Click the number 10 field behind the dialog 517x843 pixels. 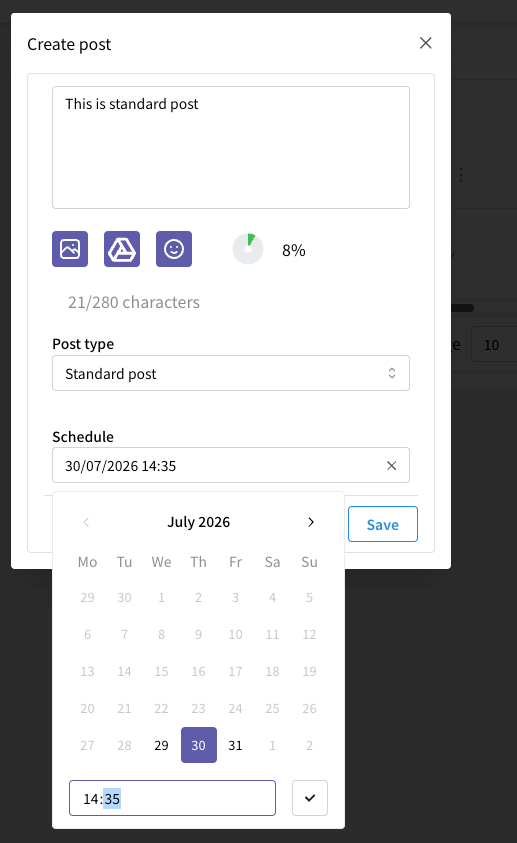pos(493,344)
